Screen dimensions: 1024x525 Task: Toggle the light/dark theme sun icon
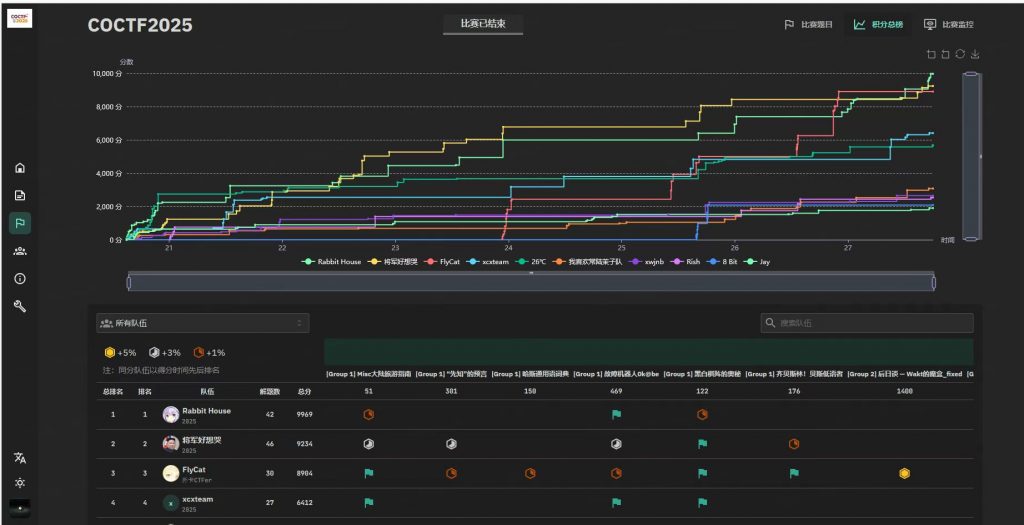[20, 482]
